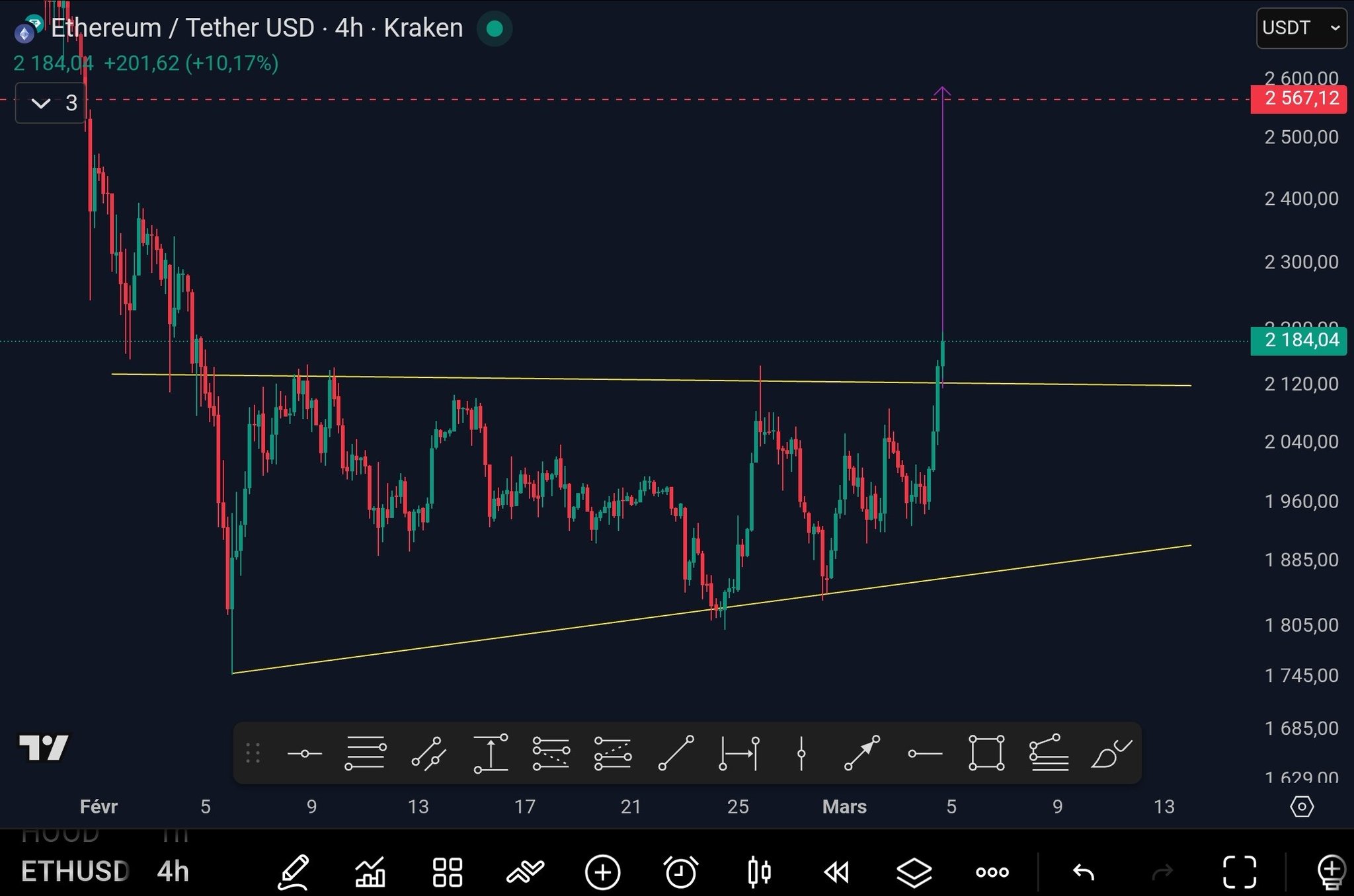Select the brush drawing tool
The image size is (1354, 896).
(x=1110, y=753)
